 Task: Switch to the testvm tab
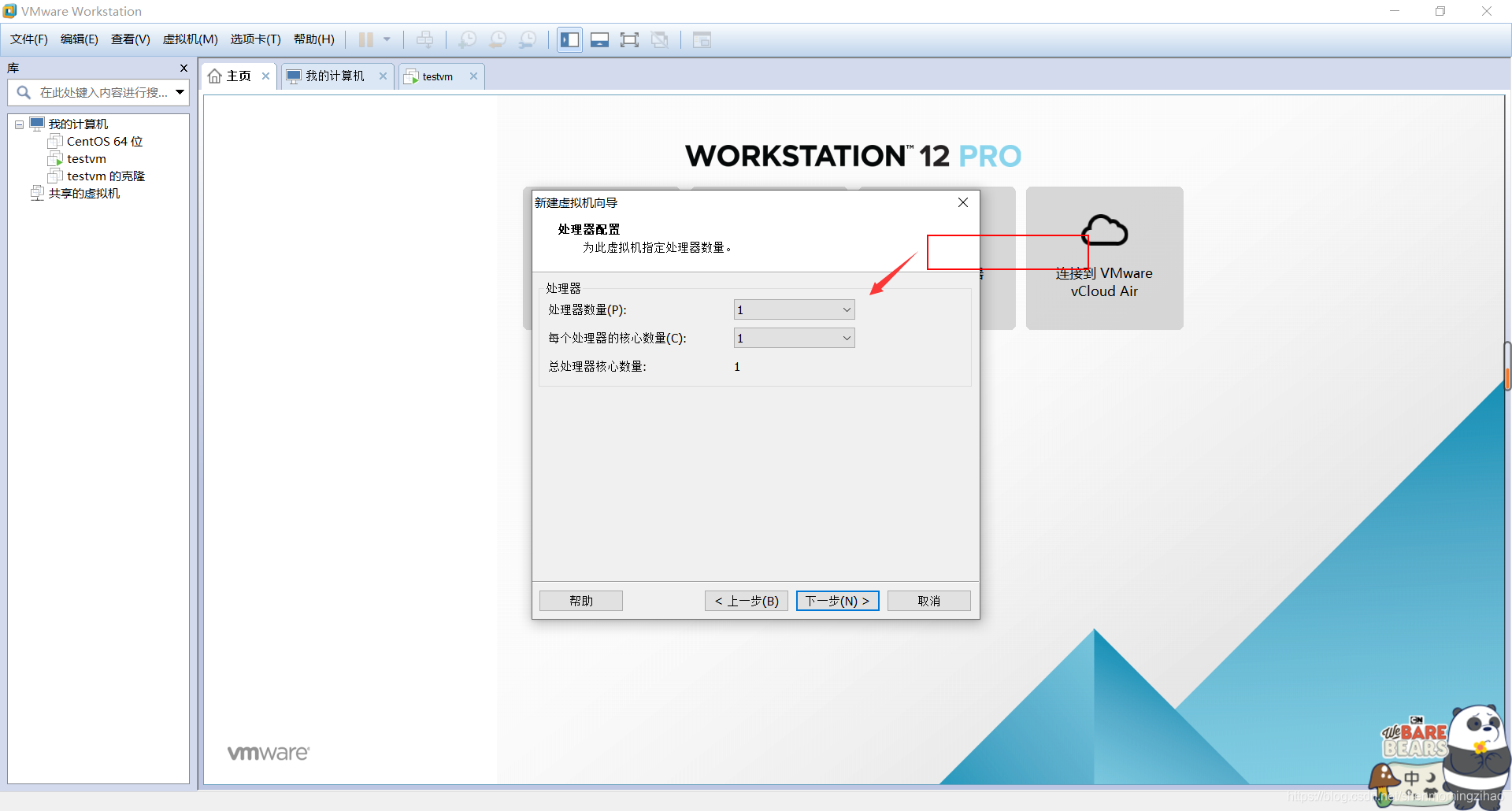pos(437,76)
